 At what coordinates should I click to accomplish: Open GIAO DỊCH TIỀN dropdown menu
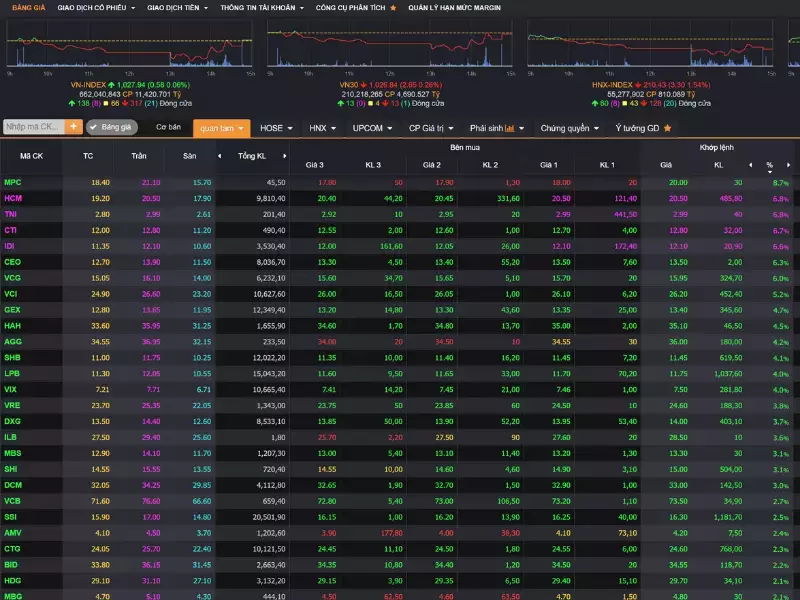coord(178,8)
